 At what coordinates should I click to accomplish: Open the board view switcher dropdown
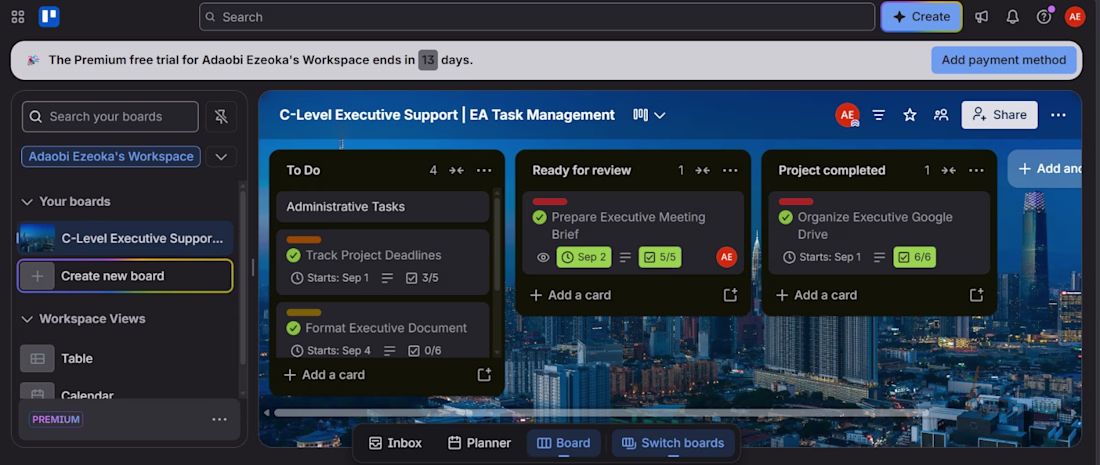pyautogui.click(x=650, y=115)
